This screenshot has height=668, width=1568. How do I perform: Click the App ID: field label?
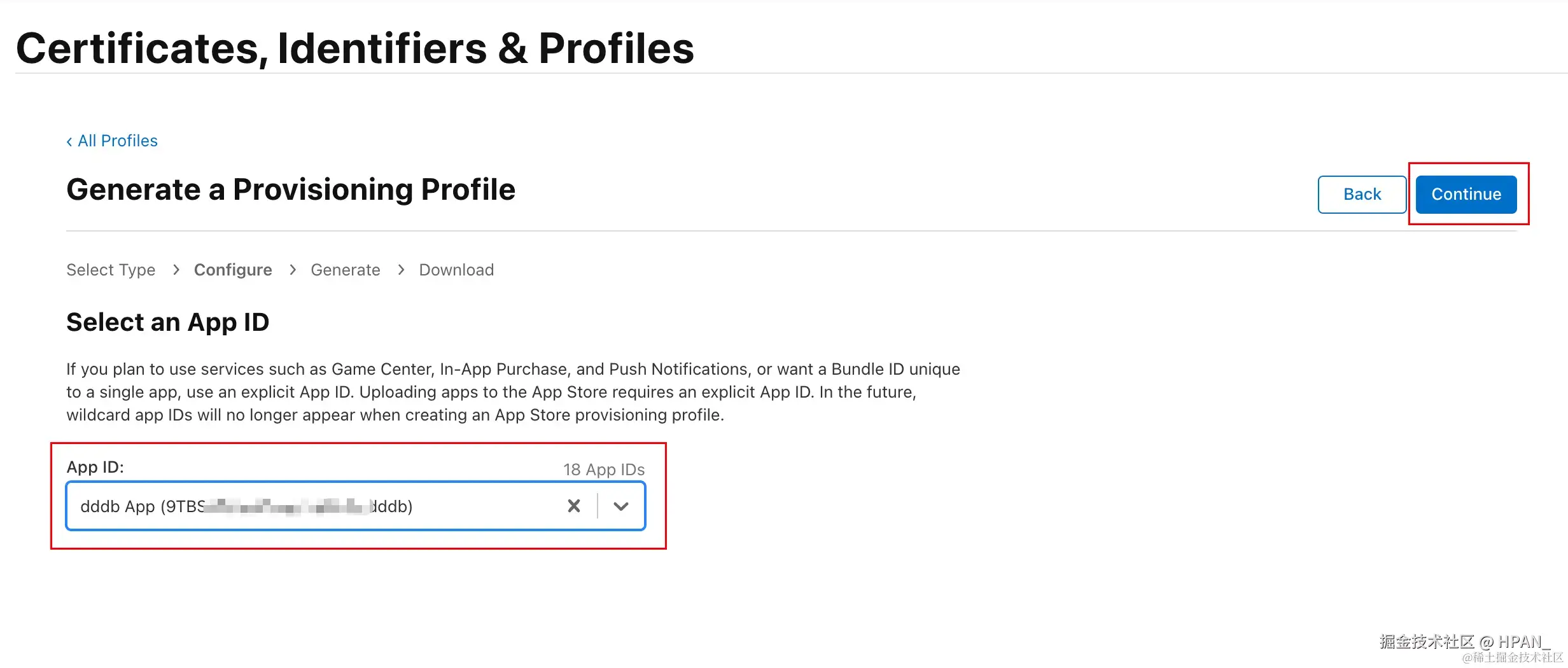95,467
